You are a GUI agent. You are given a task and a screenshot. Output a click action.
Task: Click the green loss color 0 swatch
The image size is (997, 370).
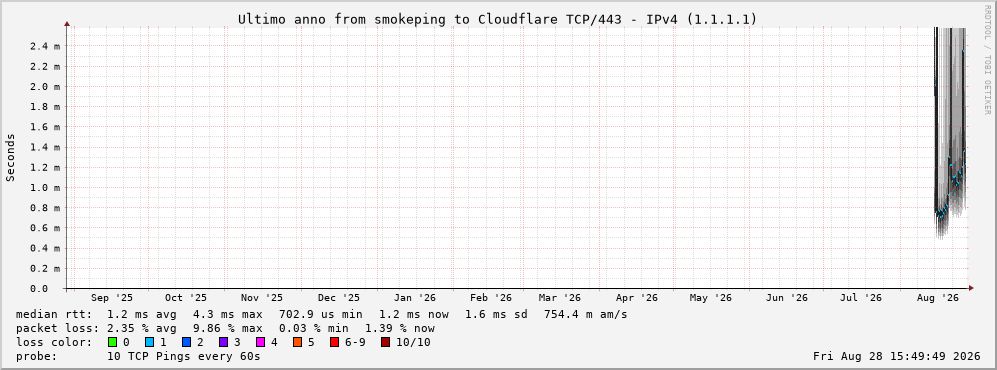tap(113, 343)
